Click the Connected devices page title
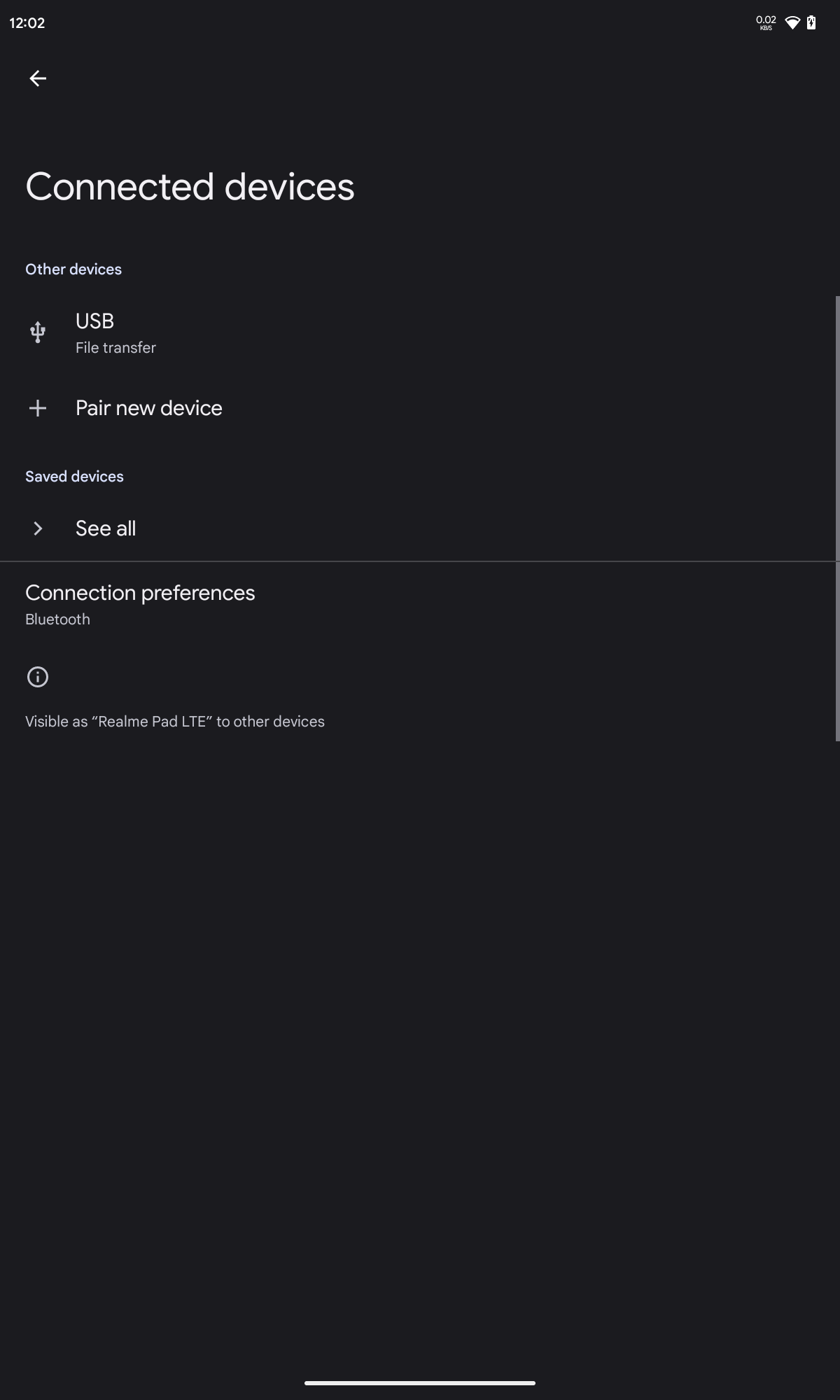Viewport: 840px width, 1400px height. (x=190, y=187)
